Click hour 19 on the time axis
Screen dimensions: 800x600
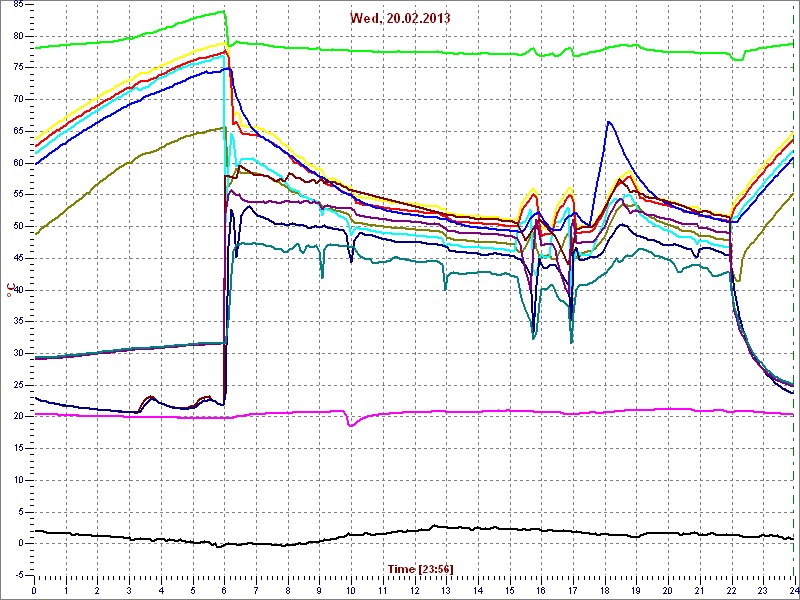click(637, 588)
